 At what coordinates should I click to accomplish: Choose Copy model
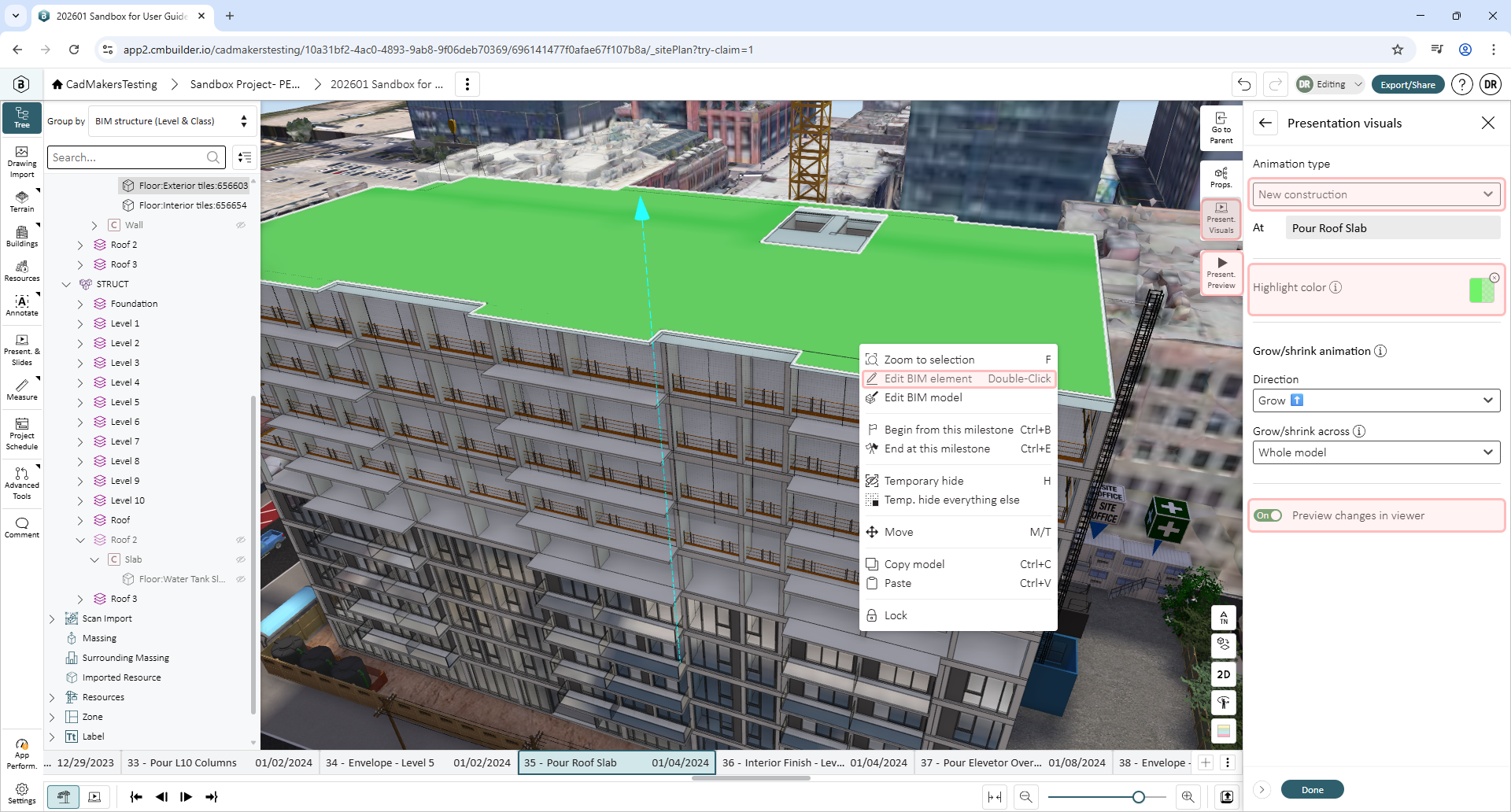[959, 564]
